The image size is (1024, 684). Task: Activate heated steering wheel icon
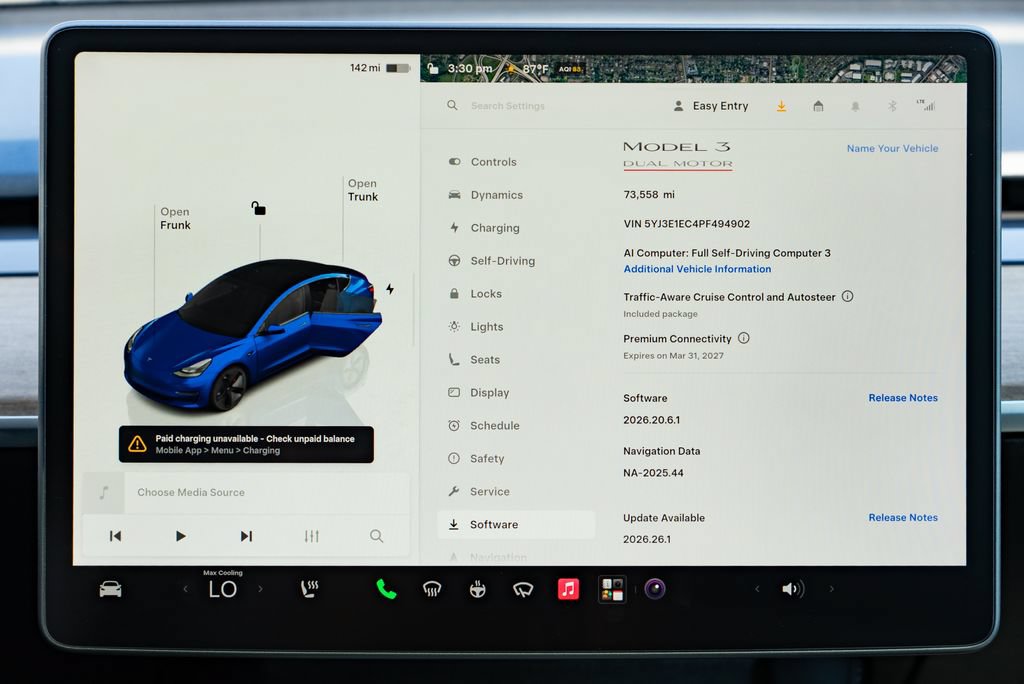(477, 589)
